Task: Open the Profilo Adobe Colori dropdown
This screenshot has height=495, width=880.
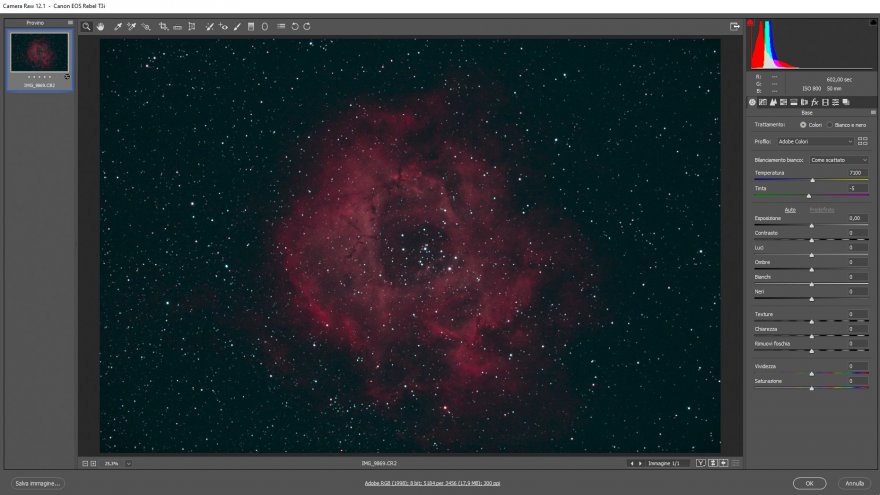Action: point(815,142)
